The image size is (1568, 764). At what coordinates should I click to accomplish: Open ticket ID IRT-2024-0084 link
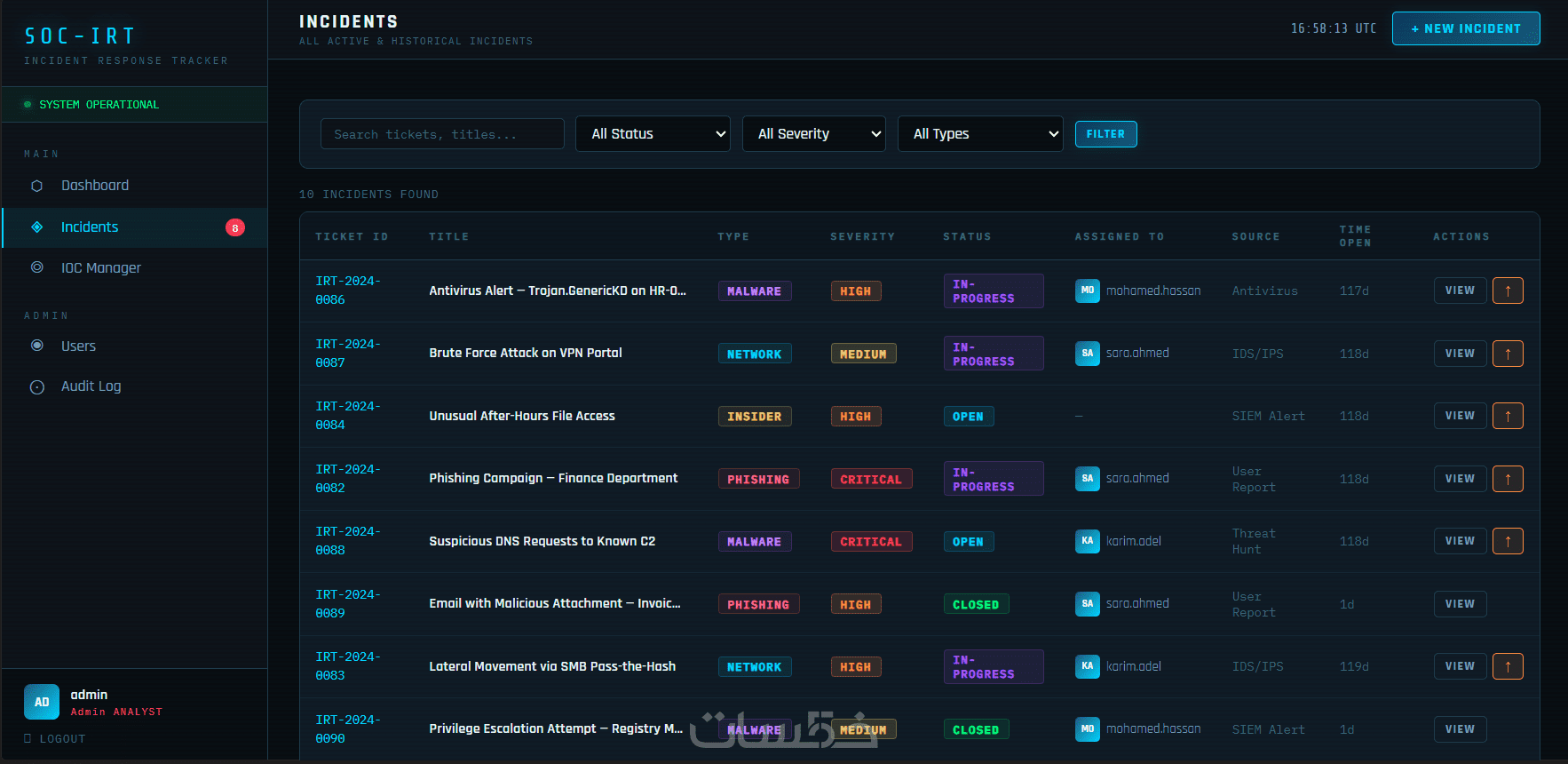click(348, 416)
